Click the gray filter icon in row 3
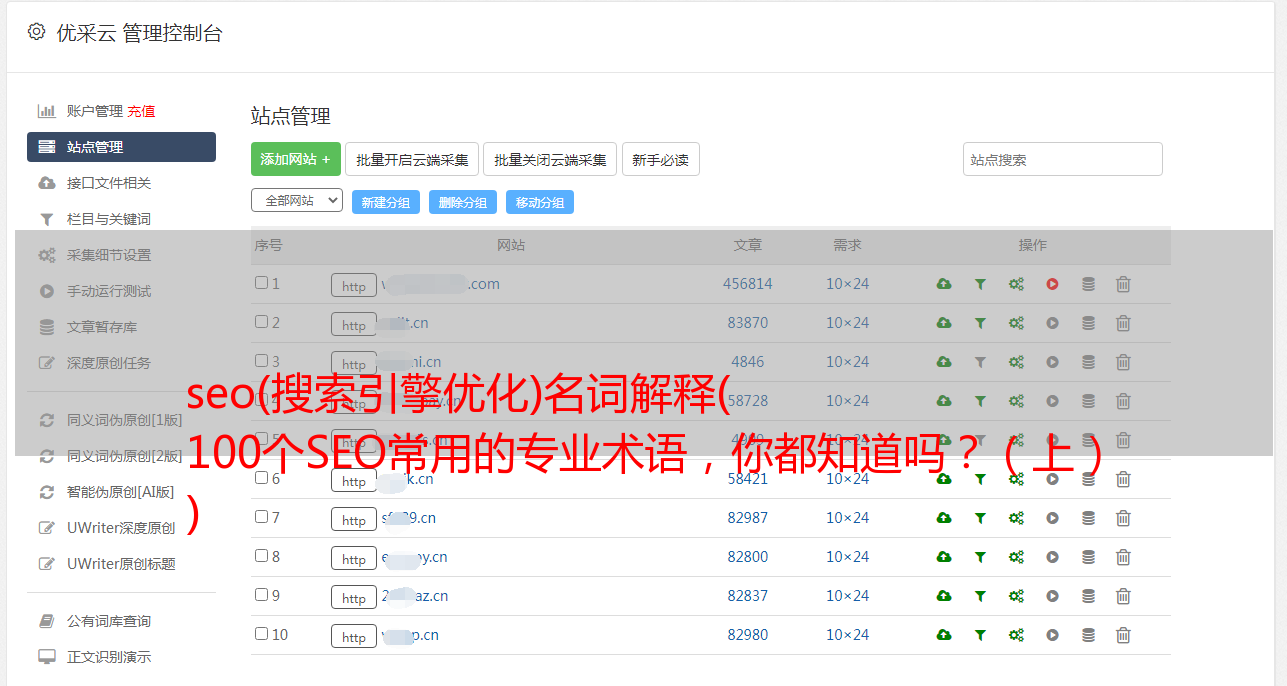 pos(980,362)
